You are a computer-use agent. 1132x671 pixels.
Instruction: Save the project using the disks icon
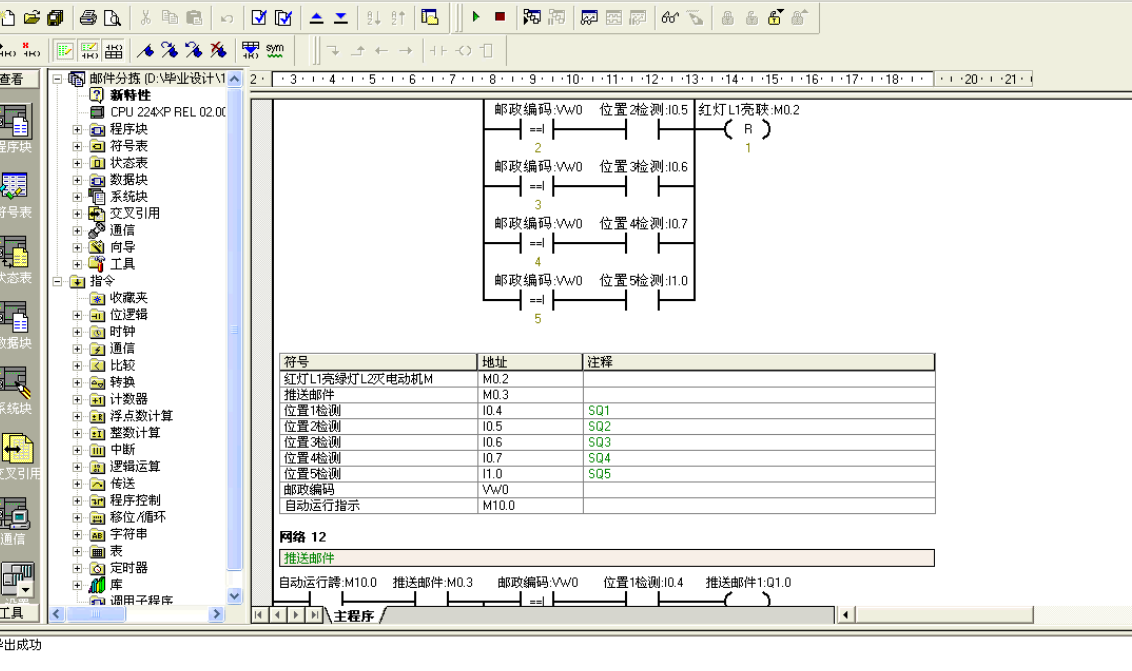click(56, 17)
